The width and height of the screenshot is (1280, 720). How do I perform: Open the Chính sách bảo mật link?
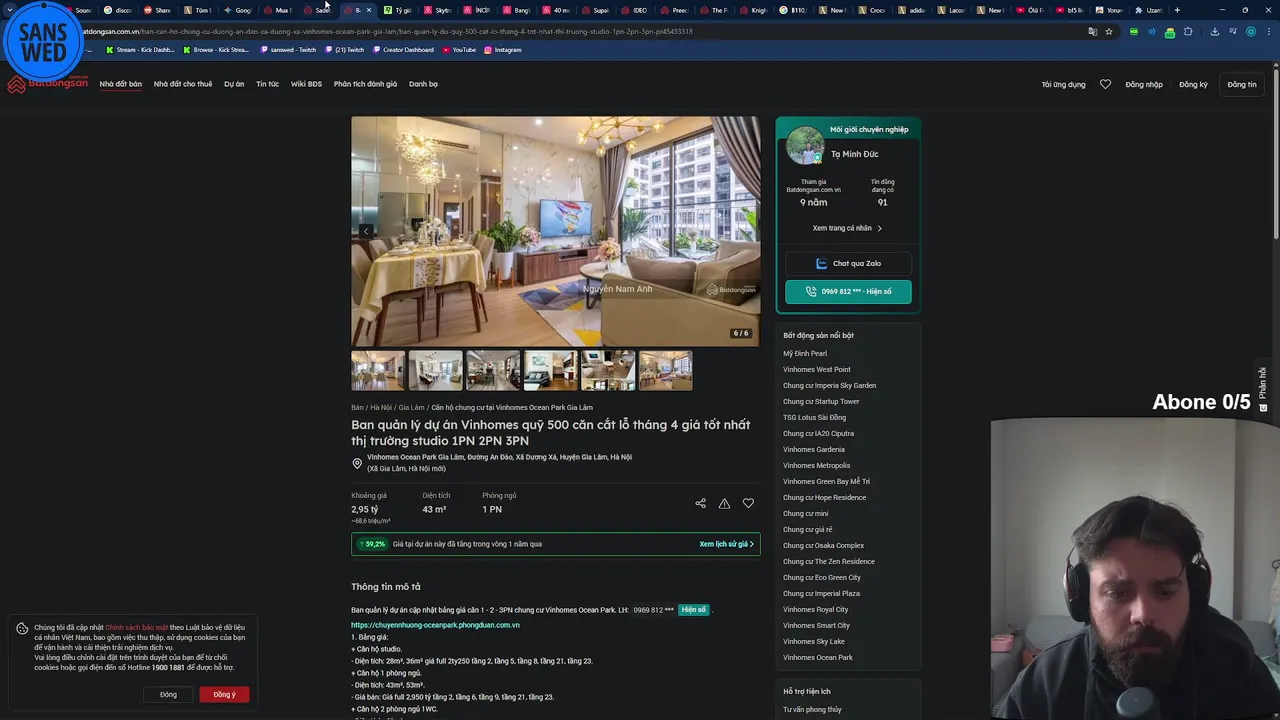(x=137, y=627)
